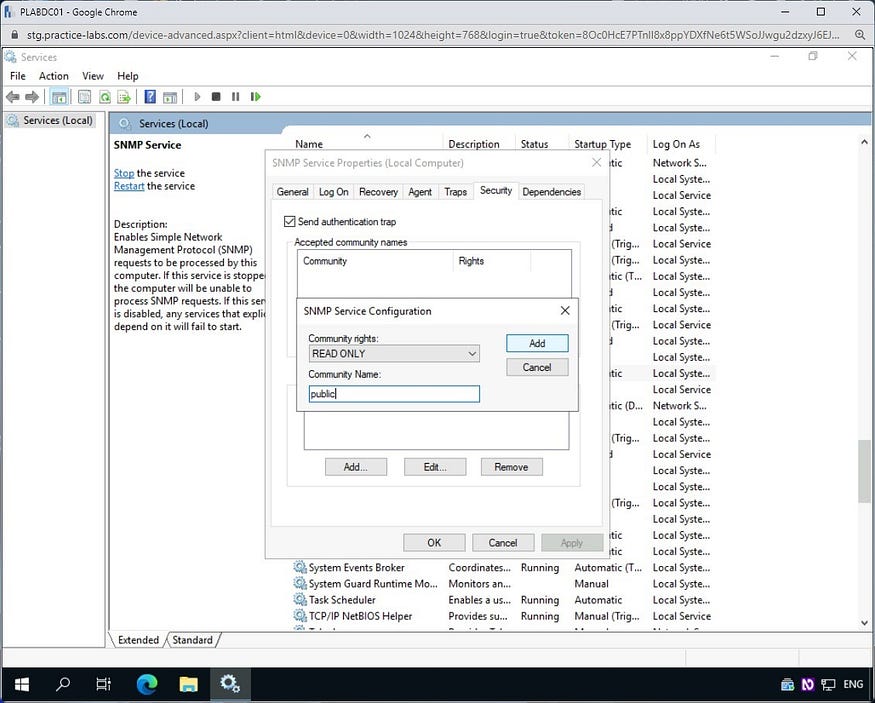Image resolution: width=875 pixels, height=703 pixels.
Task: Click the Task Scheduler service gear icon
Action: [x=300, y=600]
